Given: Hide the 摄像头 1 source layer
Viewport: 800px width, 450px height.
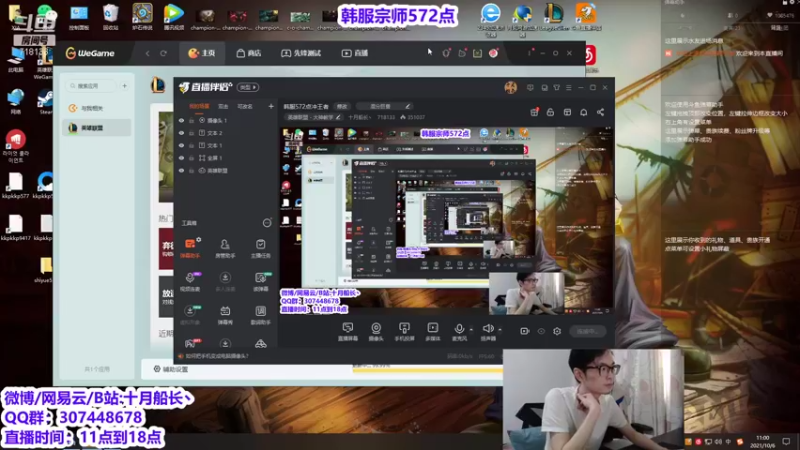Looking at the screenshot, I should pyautogui.click(x=181, y=120).
